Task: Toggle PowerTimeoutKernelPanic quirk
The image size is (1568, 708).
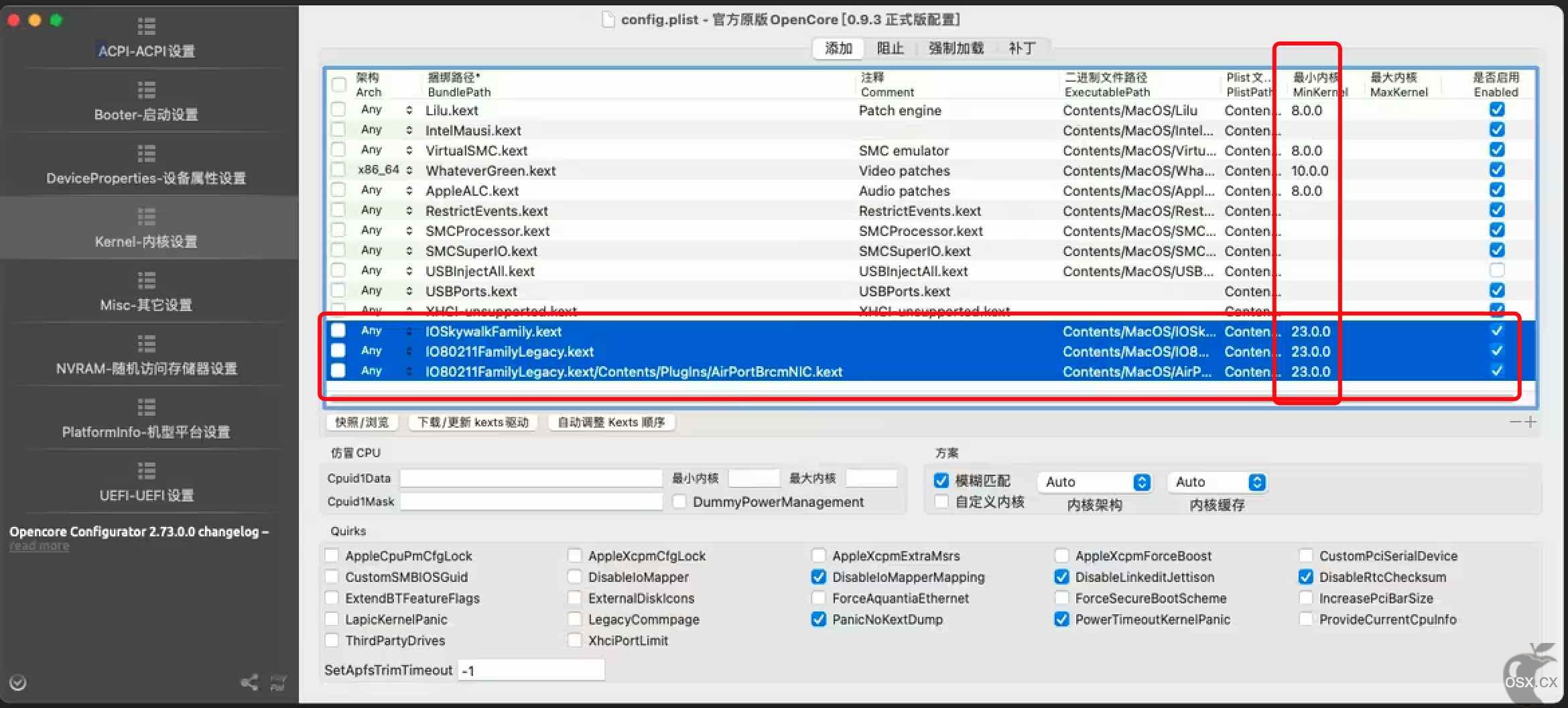Action: [x=1061, y=619]
